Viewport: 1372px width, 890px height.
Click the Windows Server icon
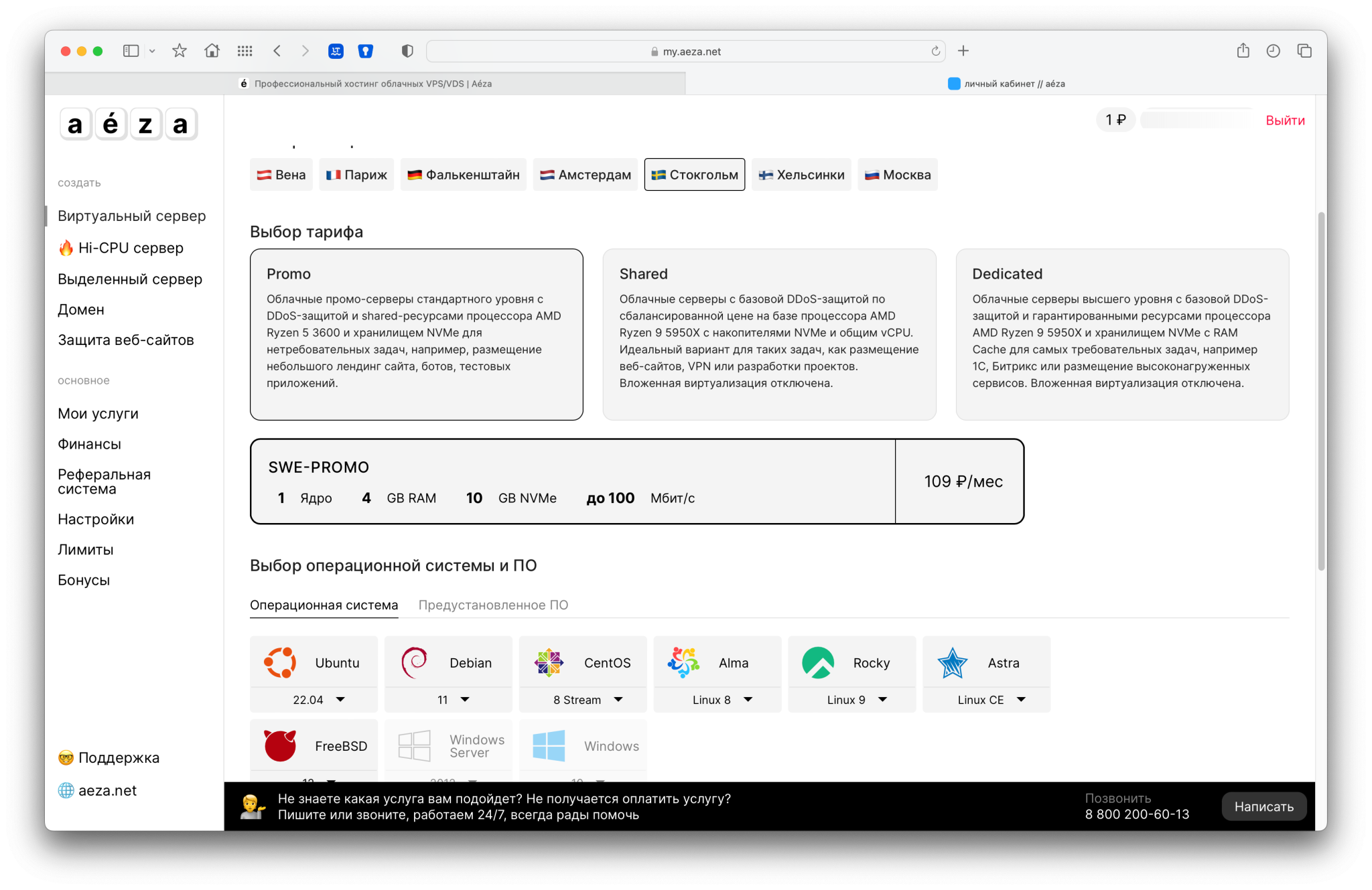pos(414,746)
